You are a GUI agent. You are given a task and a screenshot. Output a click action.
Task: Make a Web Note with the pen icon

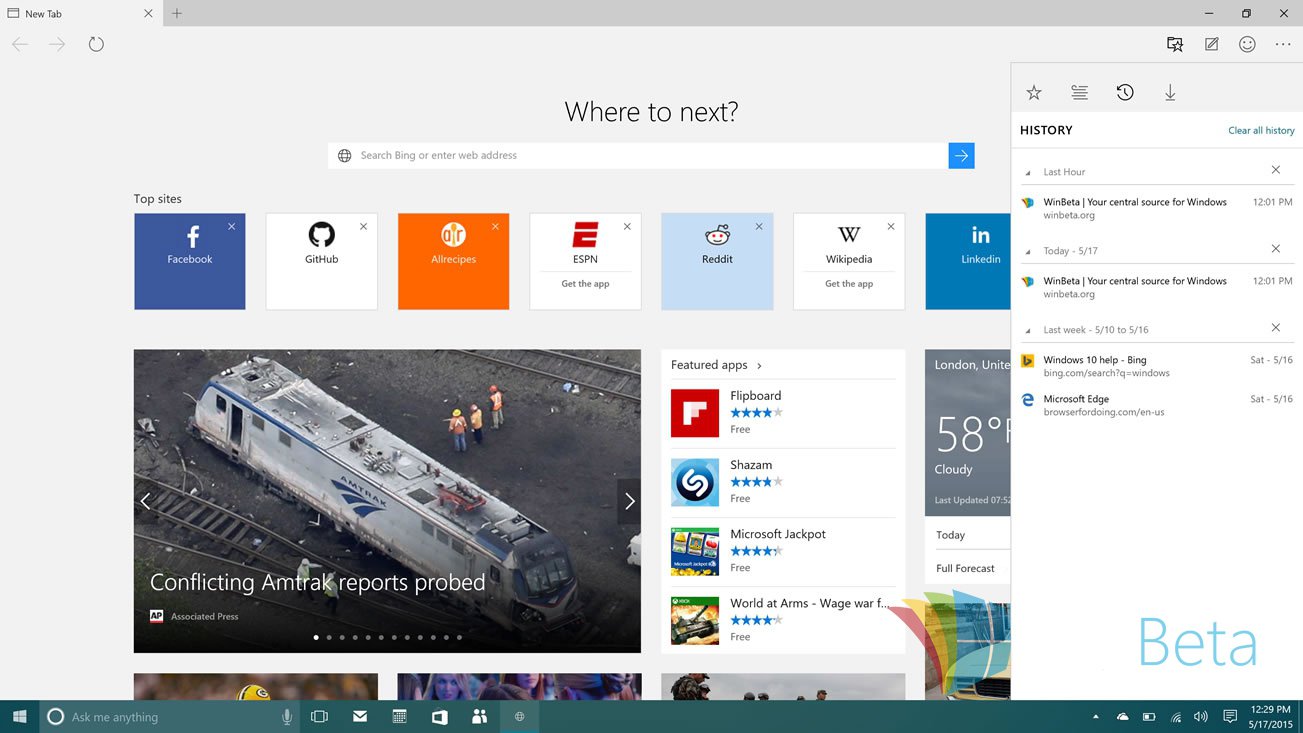pyautogui.click(x=1211, y=44)
